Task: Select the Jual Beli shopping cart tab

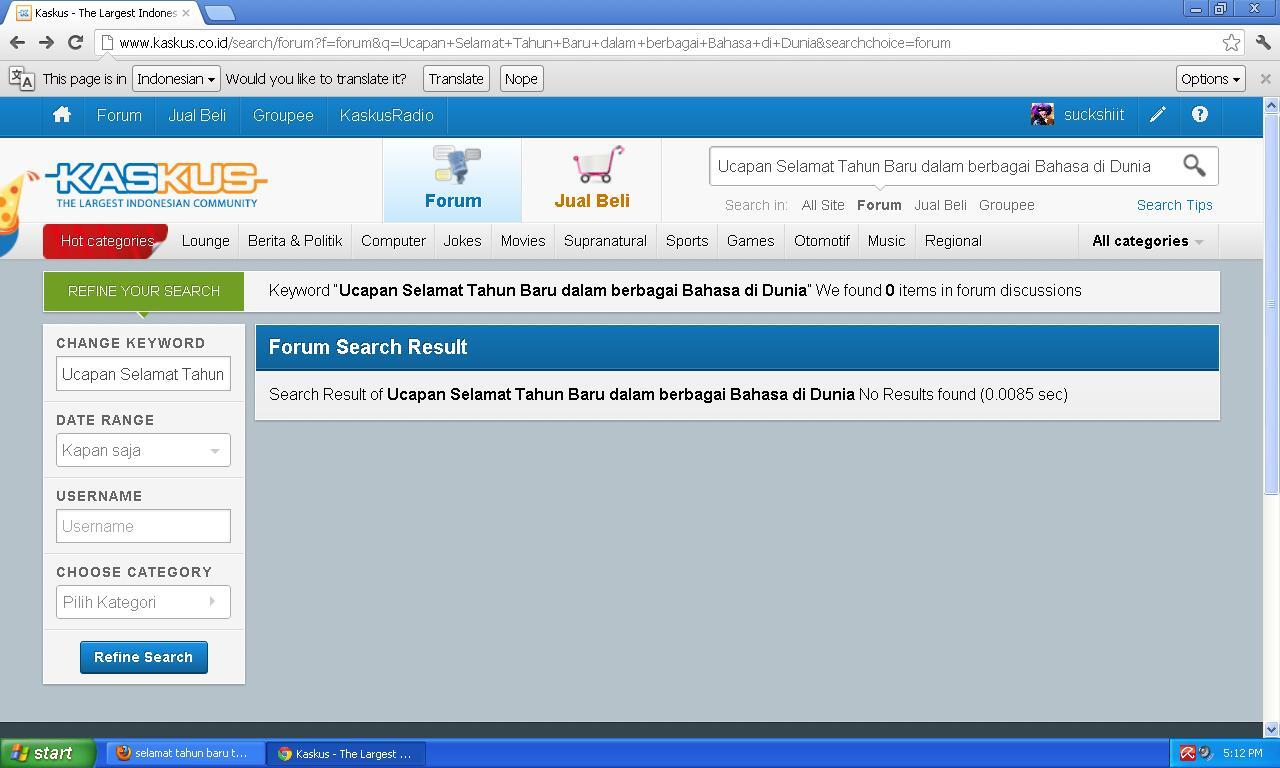Action: [x=592, y=180]
